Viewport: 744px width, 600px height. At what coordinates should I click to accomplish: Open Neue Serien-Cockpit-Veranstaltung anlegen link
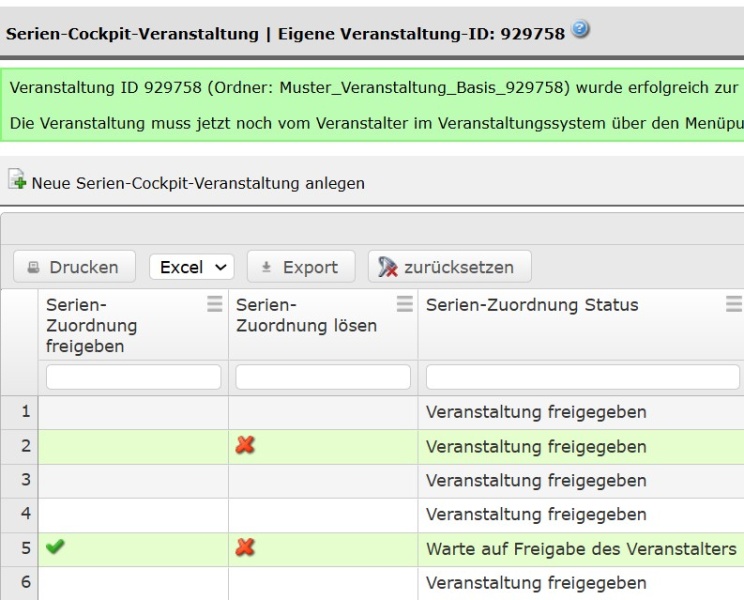pos(198,183)
